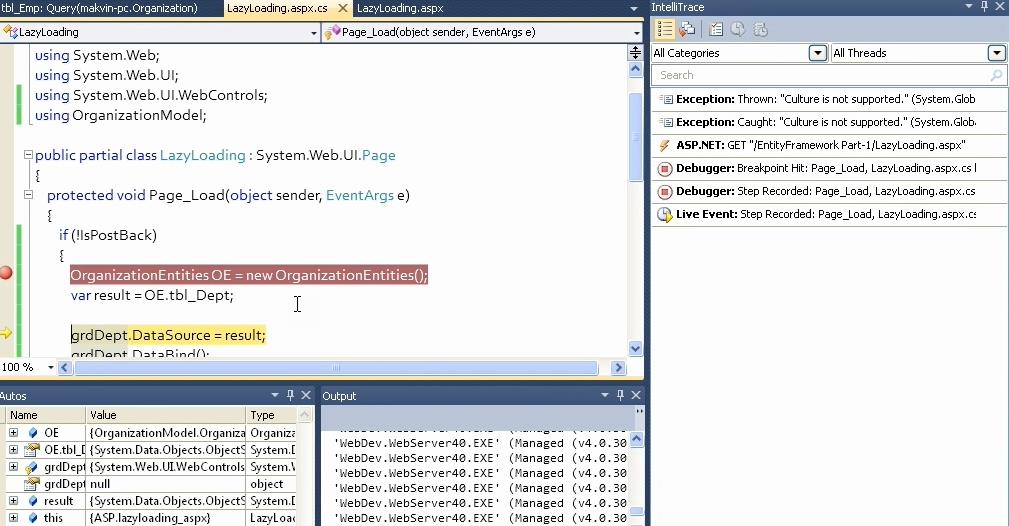Pin the Autos window
Image resolution: width=1009 pixels, height=526 pixels.
(x=290, y=396)
